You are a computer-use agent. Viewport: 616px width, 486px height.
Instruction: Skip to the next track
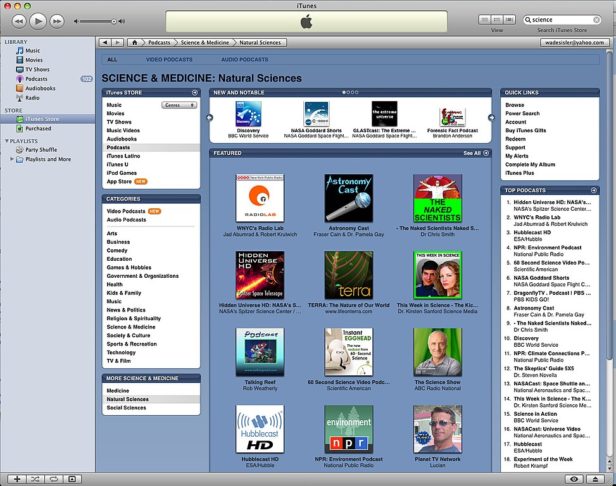[x=59, y=20]
